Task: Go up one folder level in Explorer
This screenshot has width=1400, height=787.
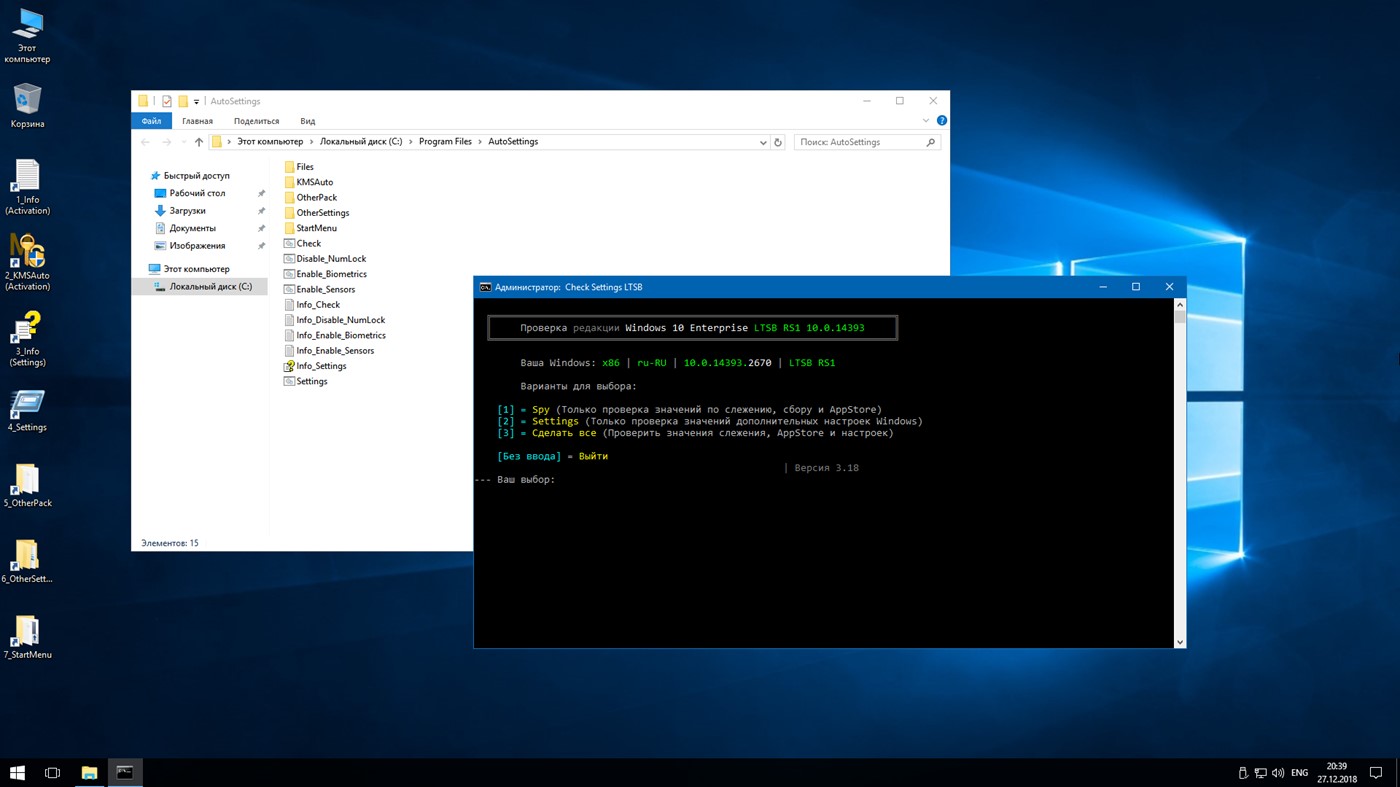Action: point(199,142)
